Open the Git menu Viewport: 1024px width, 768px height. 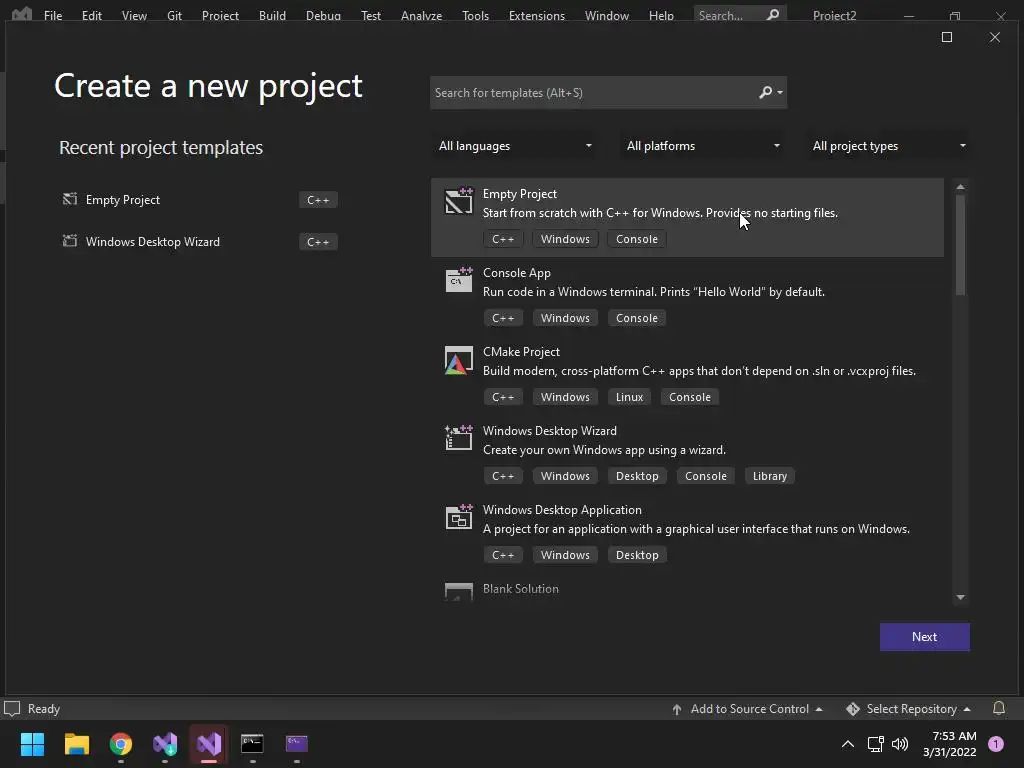(174, 15)
